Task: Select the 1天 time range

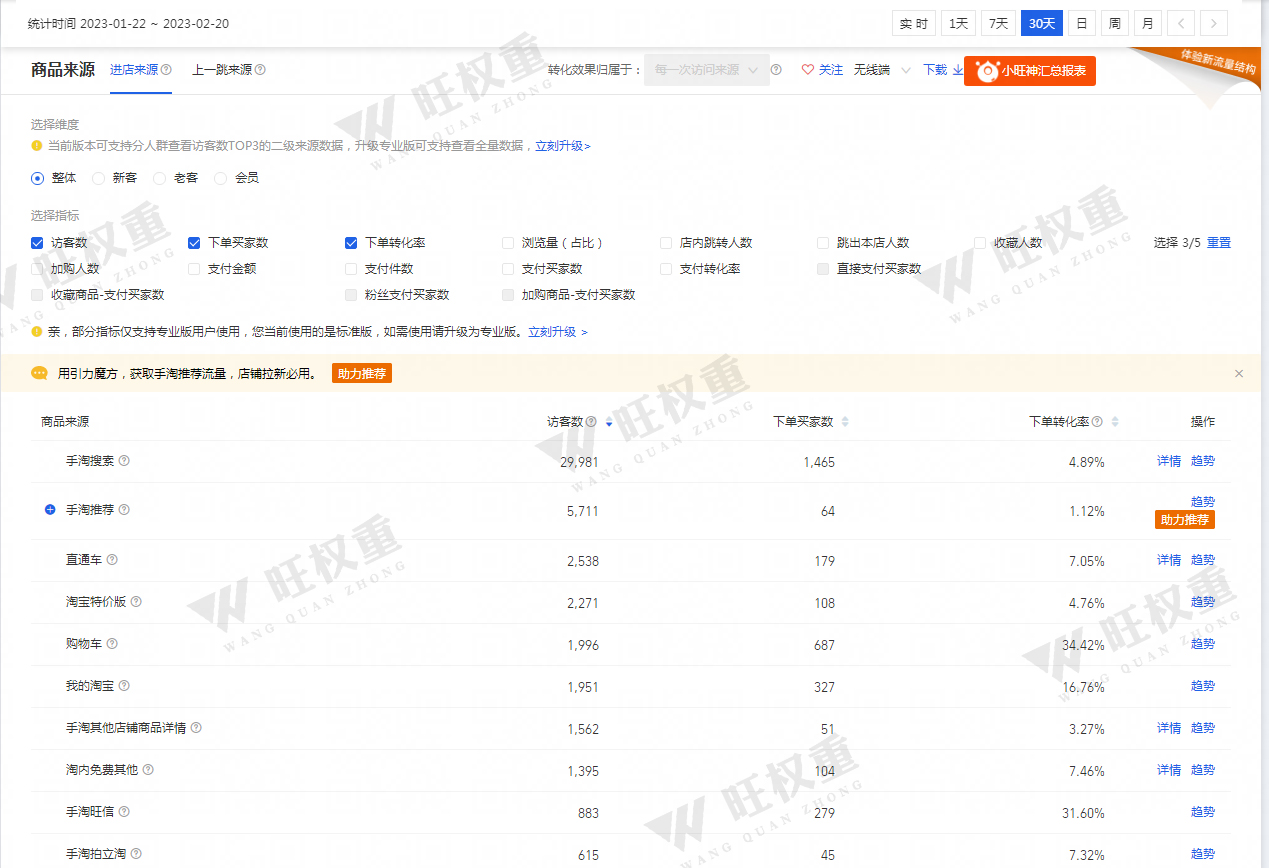Action: pos(958,23)
